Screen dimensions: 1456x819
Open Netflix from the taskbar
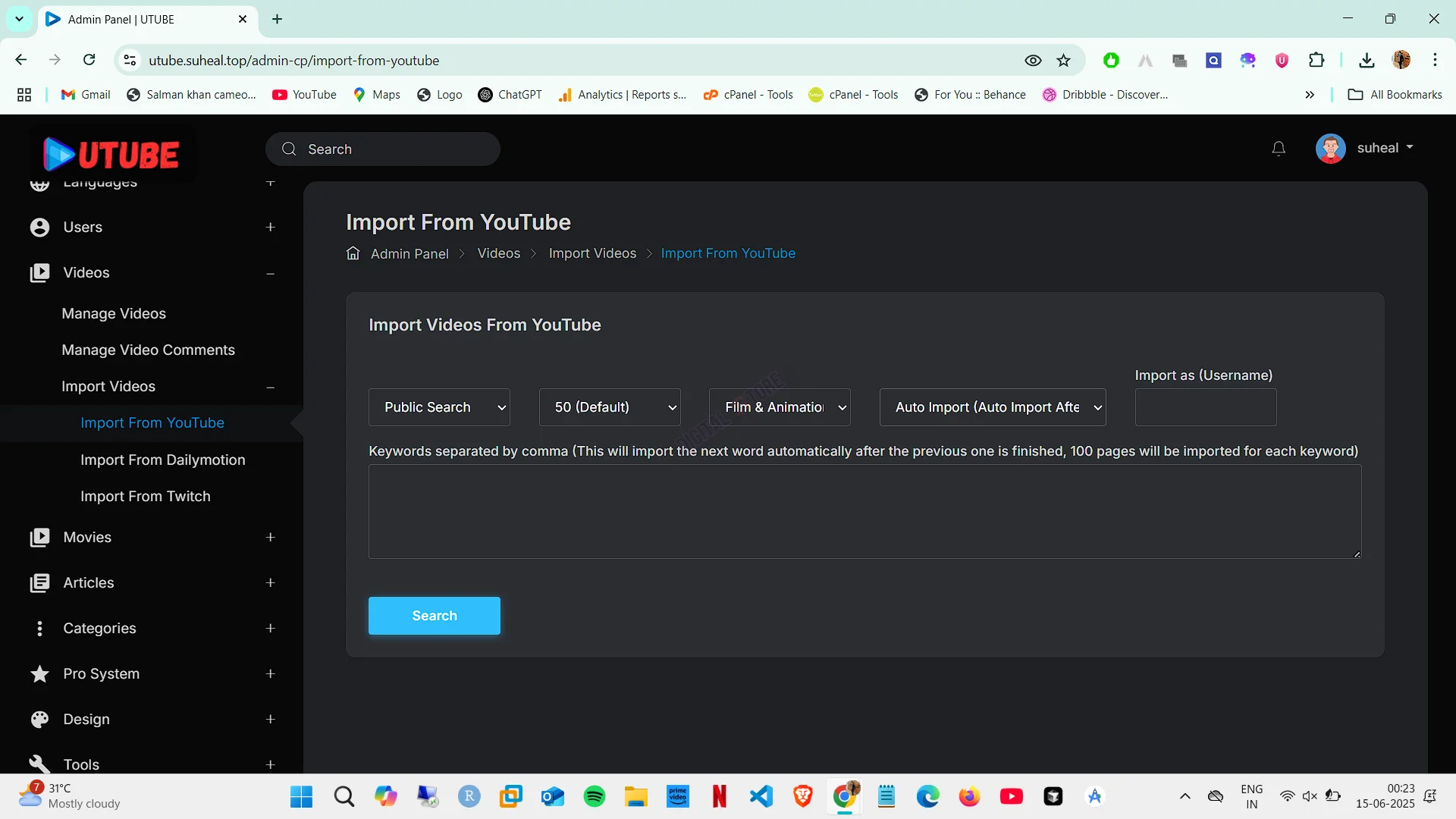[x=720, y=796]
